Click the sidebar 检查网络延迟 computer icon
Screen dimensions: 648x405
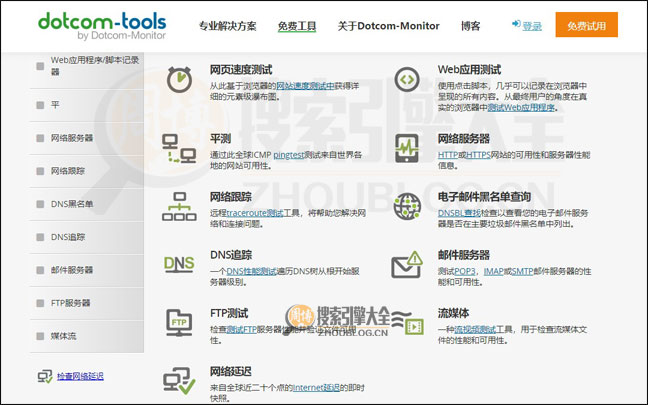pos(45,376)
